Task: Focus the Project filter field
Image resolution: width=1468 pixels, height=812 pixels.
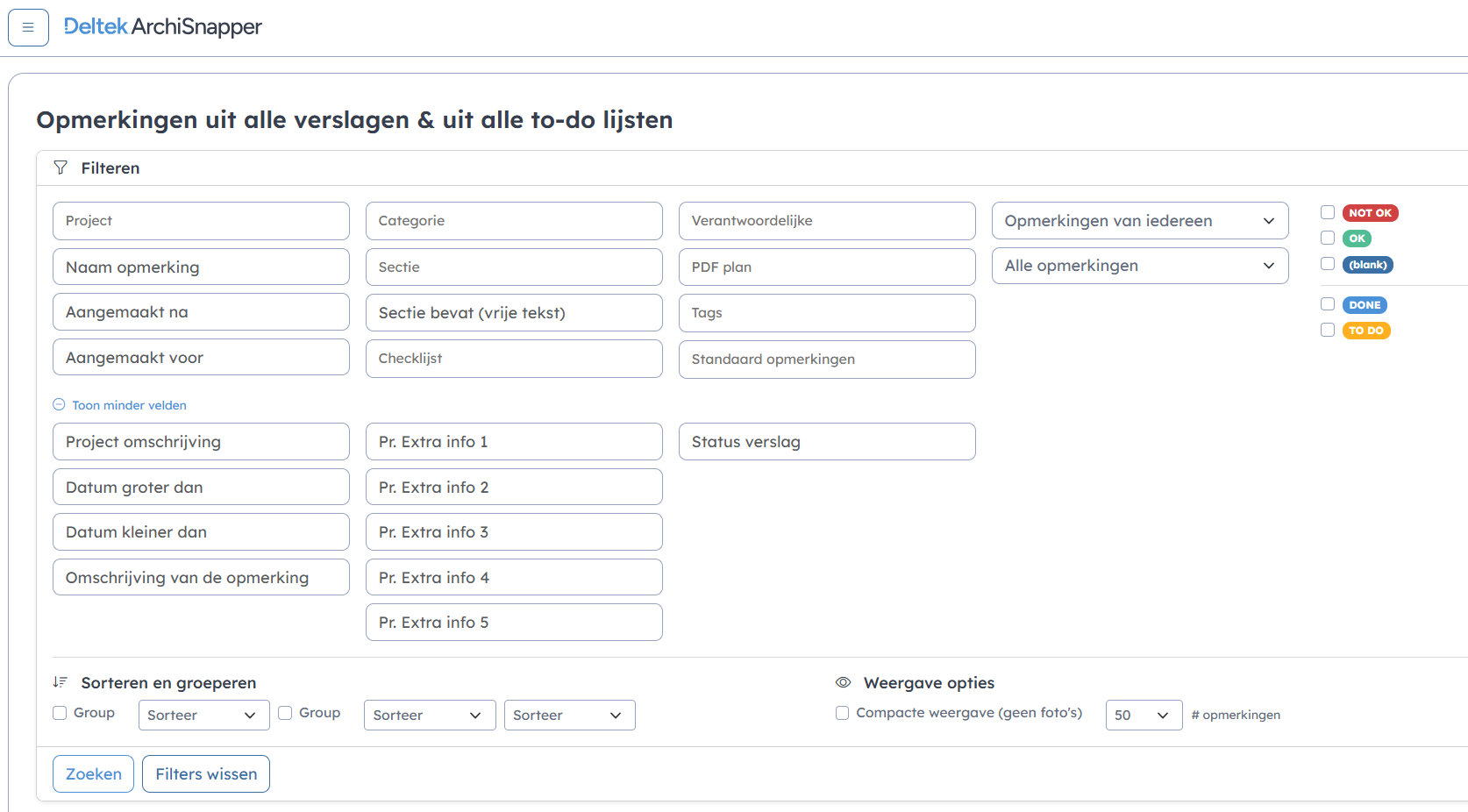Action: click(x=201, y=221)
